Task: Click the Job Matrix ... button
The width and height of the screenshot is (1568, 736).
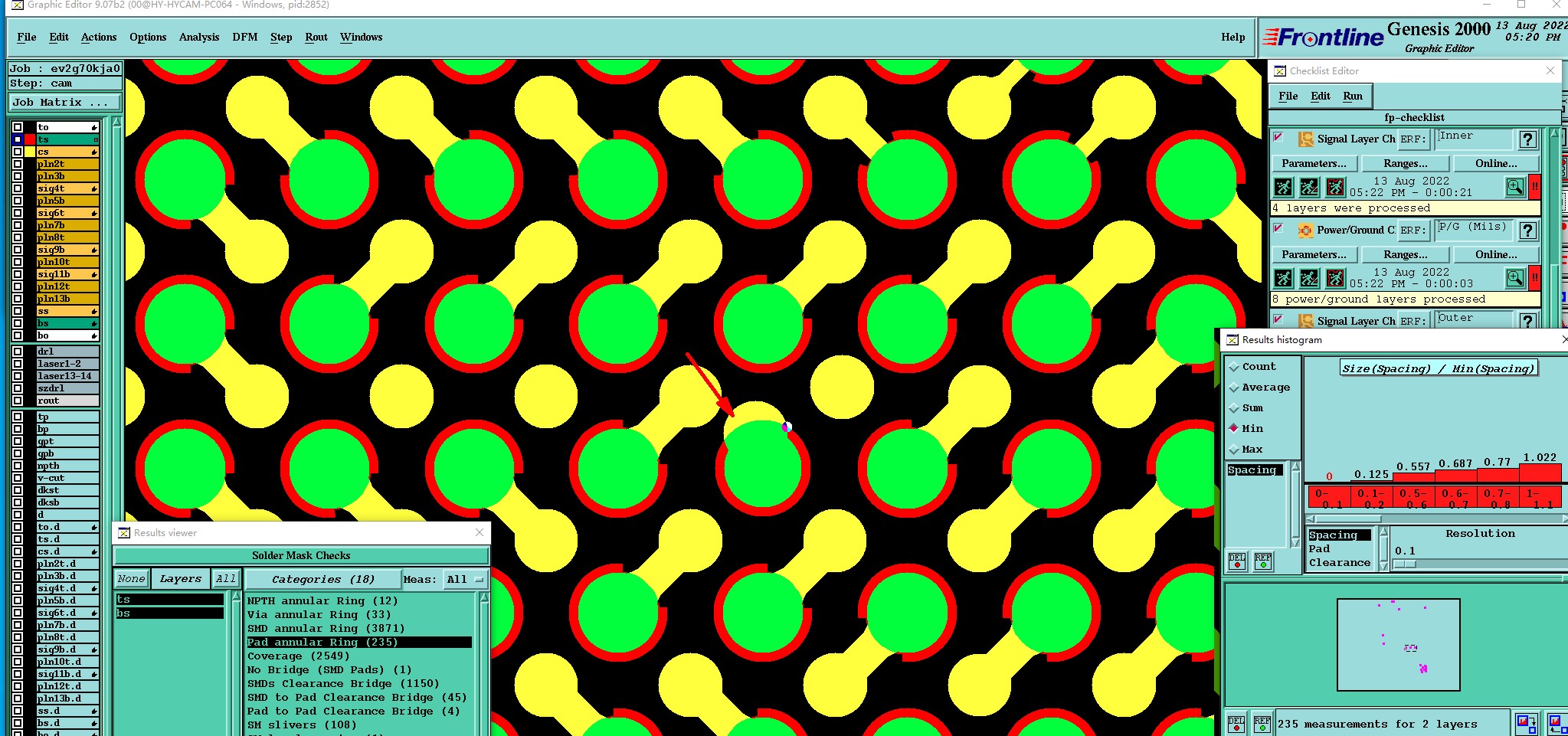Action: (64, 102)
